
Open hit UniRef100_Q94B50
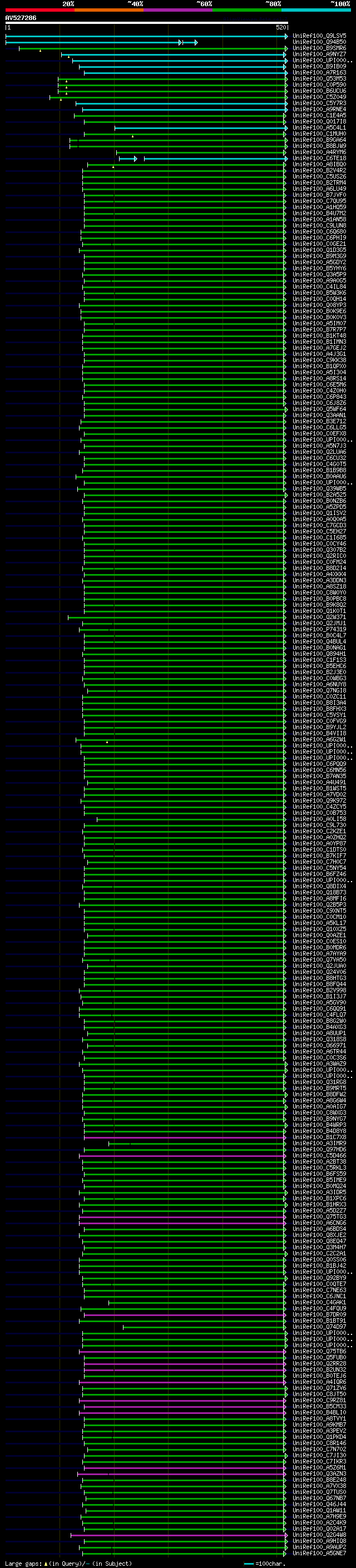tap(319, 42)
